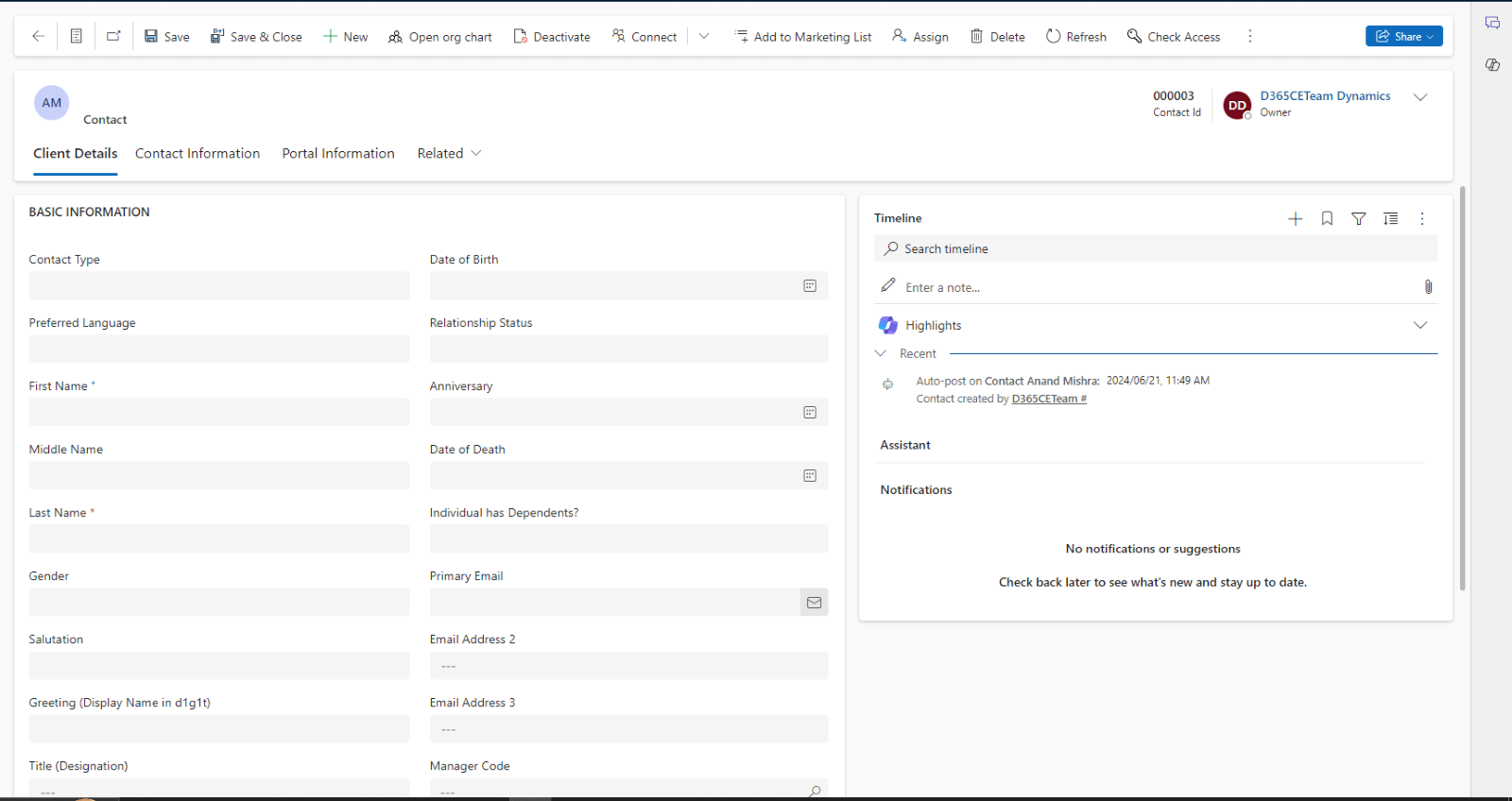The height and width of the screenshot is (801, 1512).
Task: Check Access for this record
Action: (x=1174, y=37)
